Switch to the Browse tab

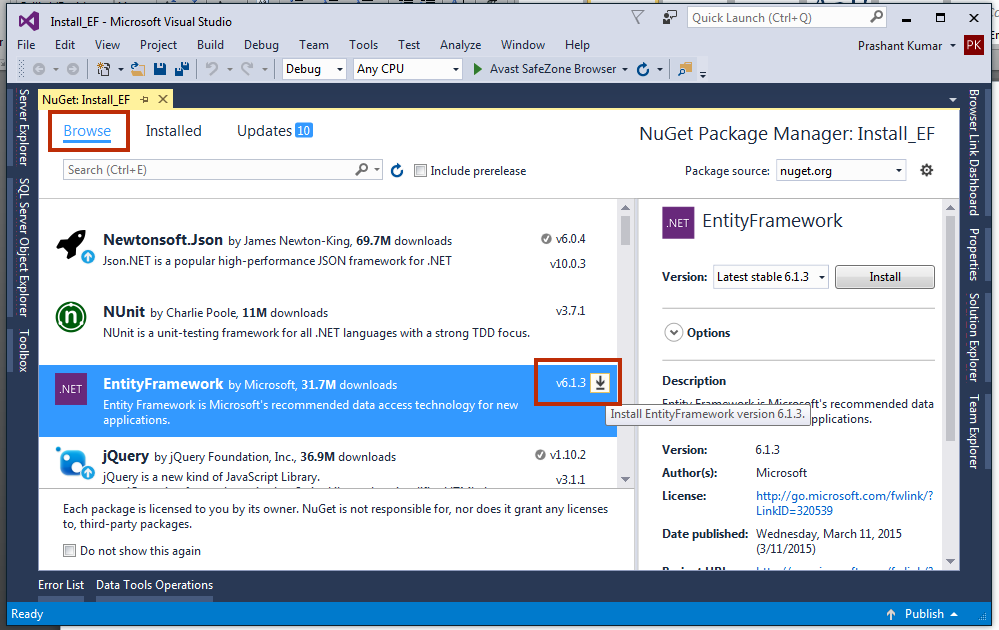click(87, 131)
